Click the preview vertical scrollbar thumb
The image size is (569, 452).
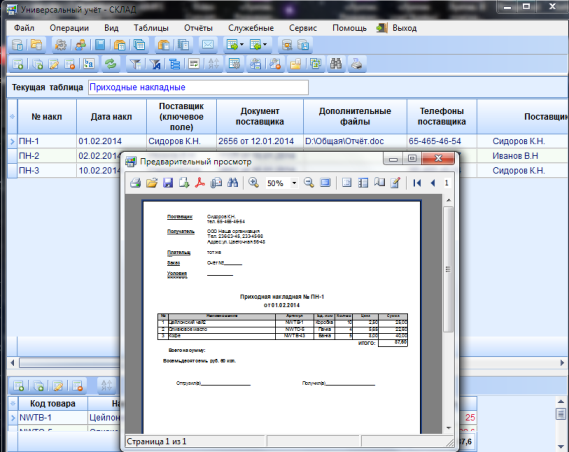[448, 269]
